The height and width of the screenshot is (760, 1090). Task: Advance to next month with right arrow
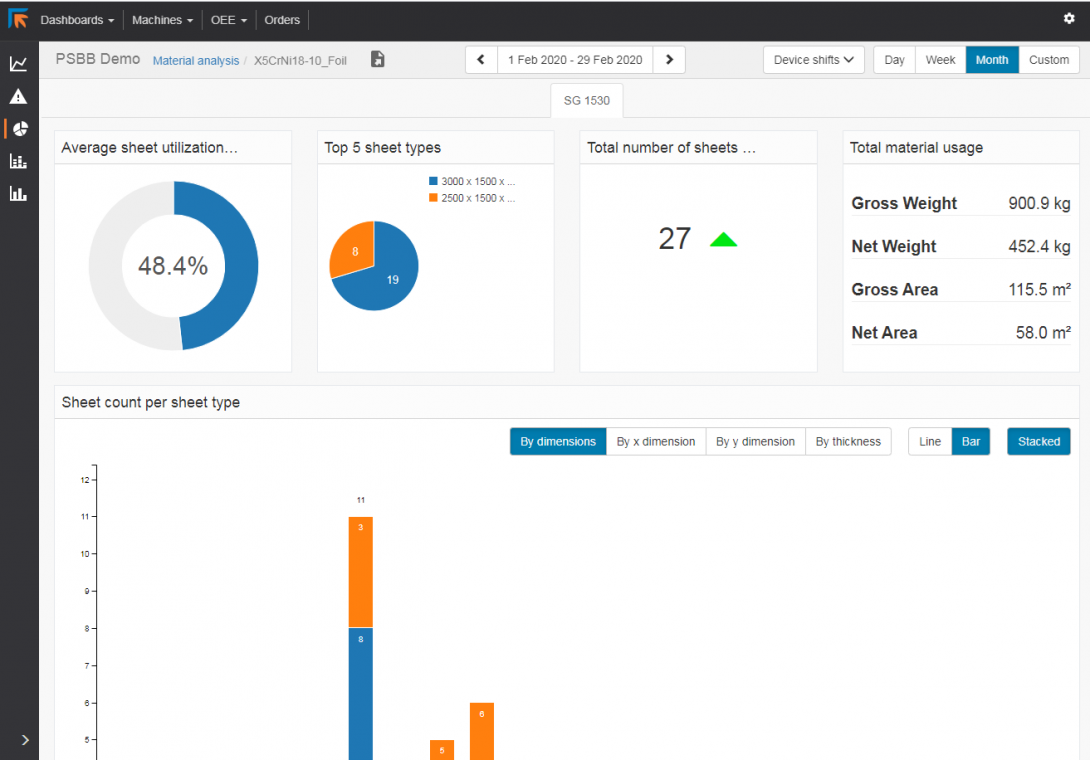pyautogui.click(x=669, y=60)
